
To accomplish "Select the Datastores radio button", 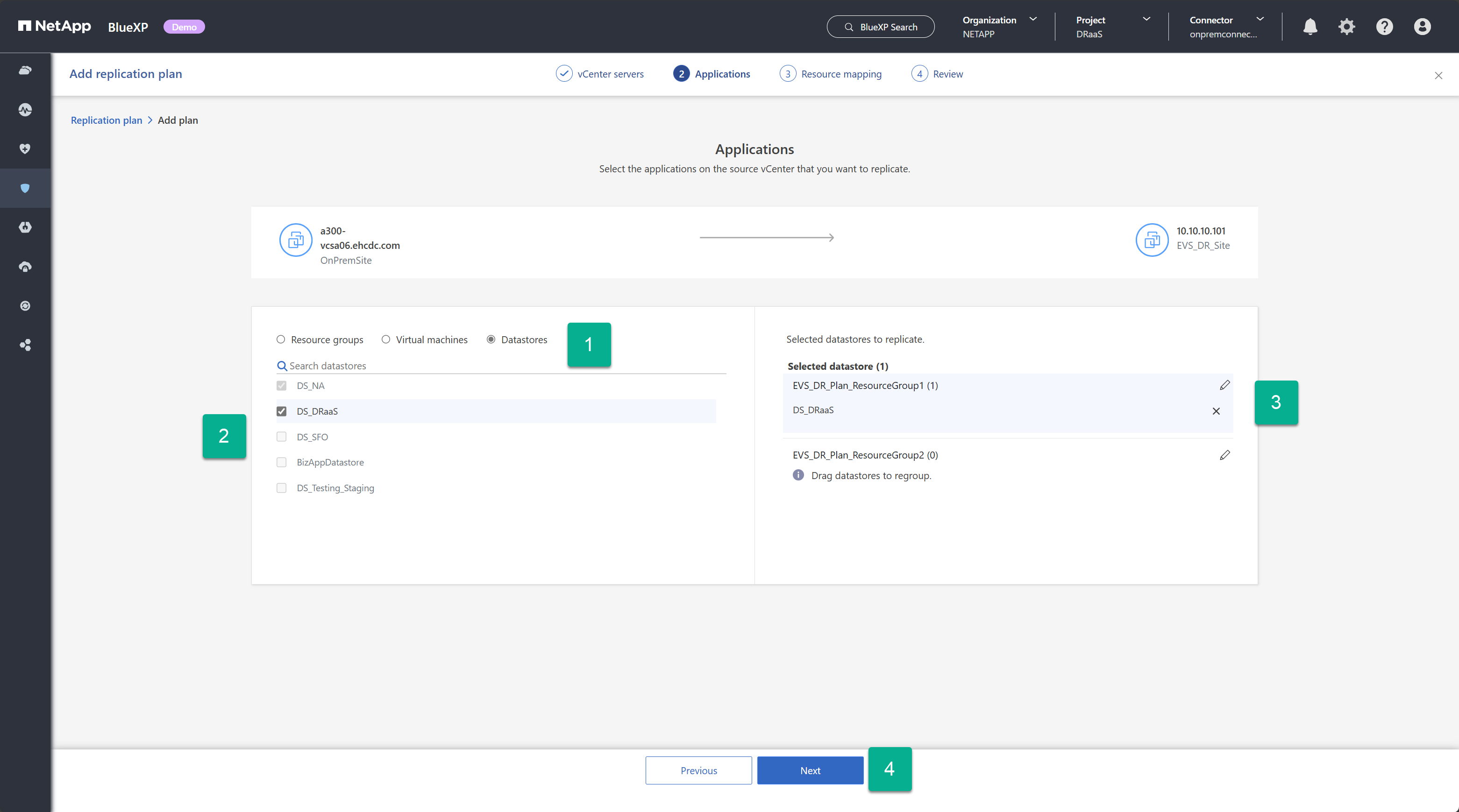I will pos(491,339).
